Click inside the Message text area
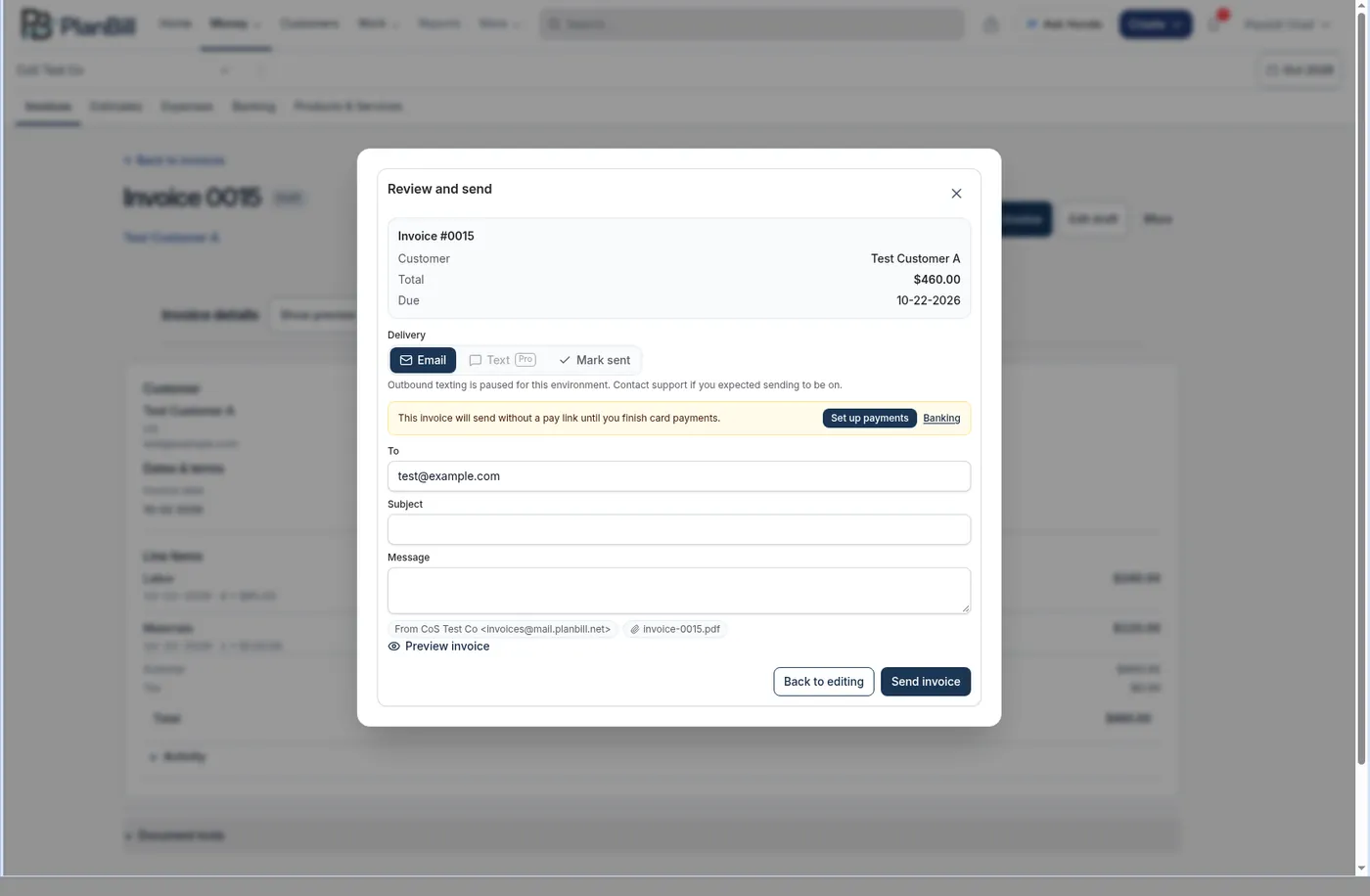Screen dimensions: 1370x896 (679, 591)
